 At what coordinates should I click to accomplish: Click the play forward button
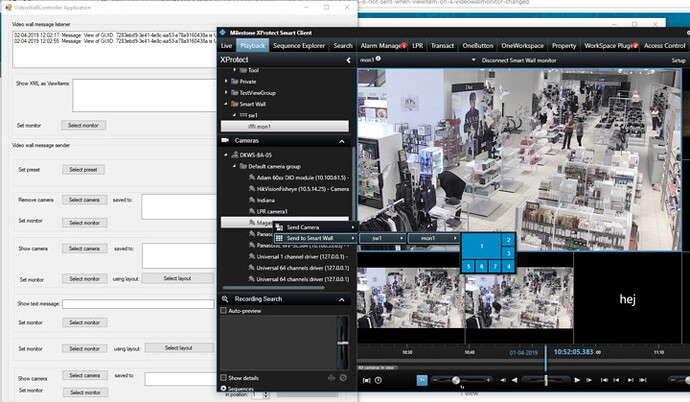pos(577,380)
